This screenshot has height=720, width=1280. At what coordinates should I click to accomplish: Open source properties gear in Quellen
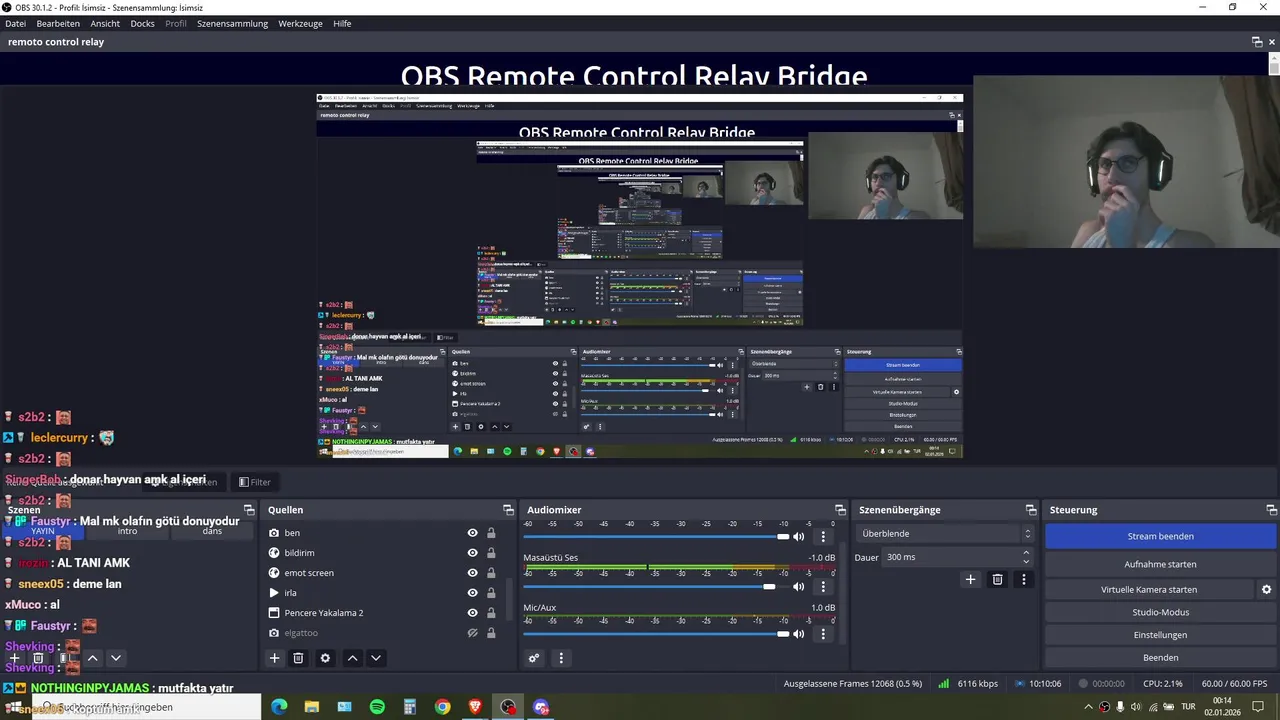(325, 658)
